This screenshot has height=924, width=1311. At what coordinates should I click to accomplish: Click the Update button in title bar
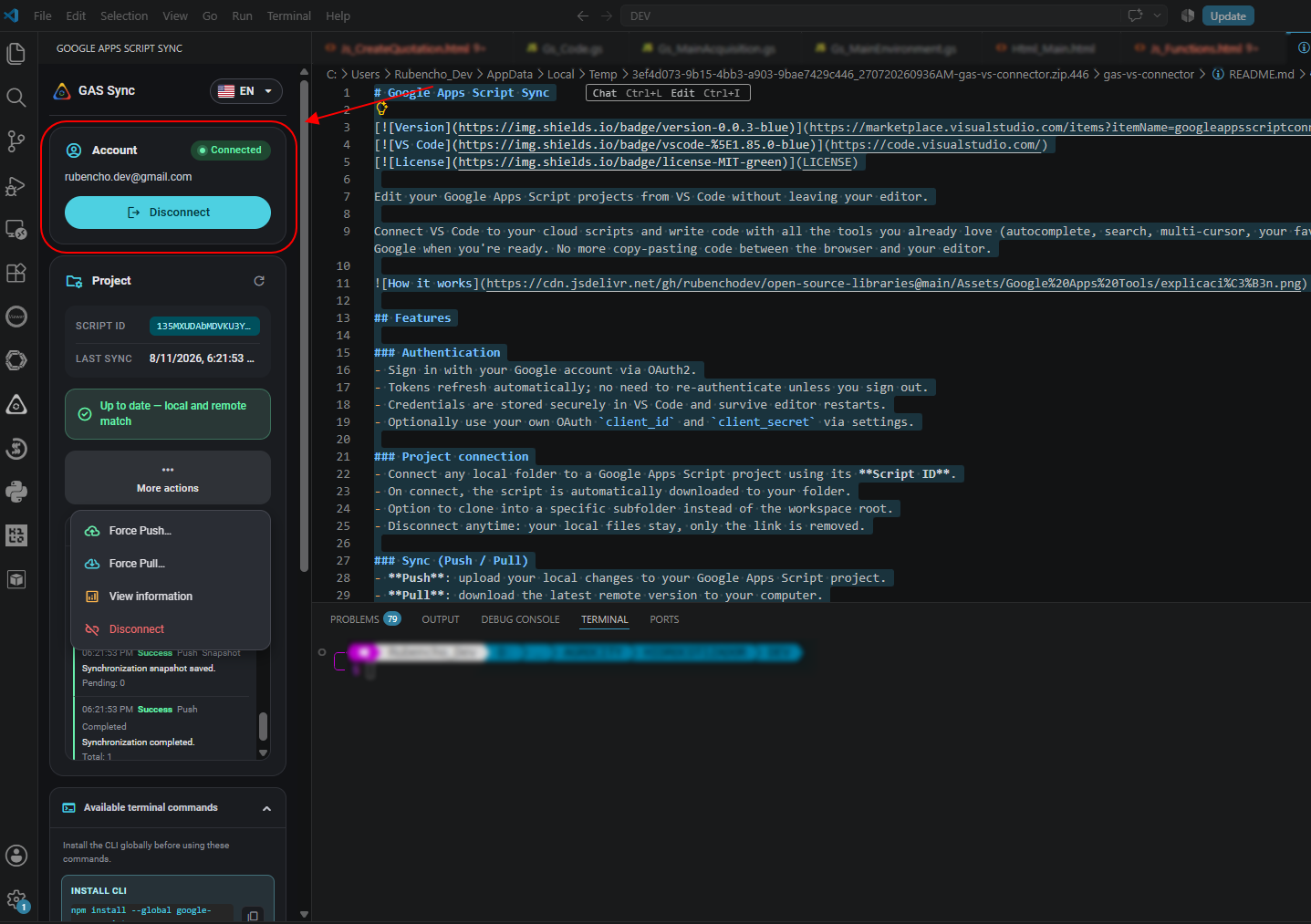tap(1228, 16)
